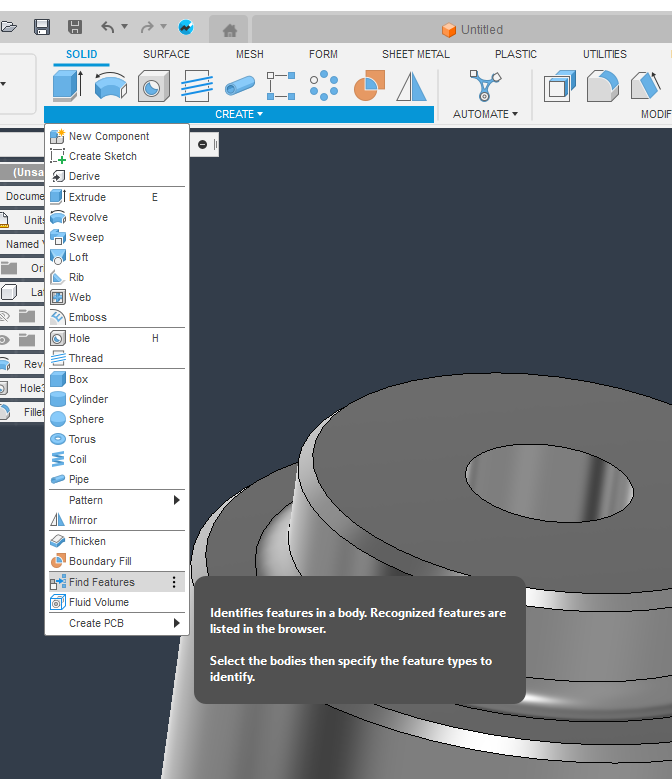Click the Home tab icon
Image resolution: width=672 pixels, height=779 pixels.
tap(229, 31)
